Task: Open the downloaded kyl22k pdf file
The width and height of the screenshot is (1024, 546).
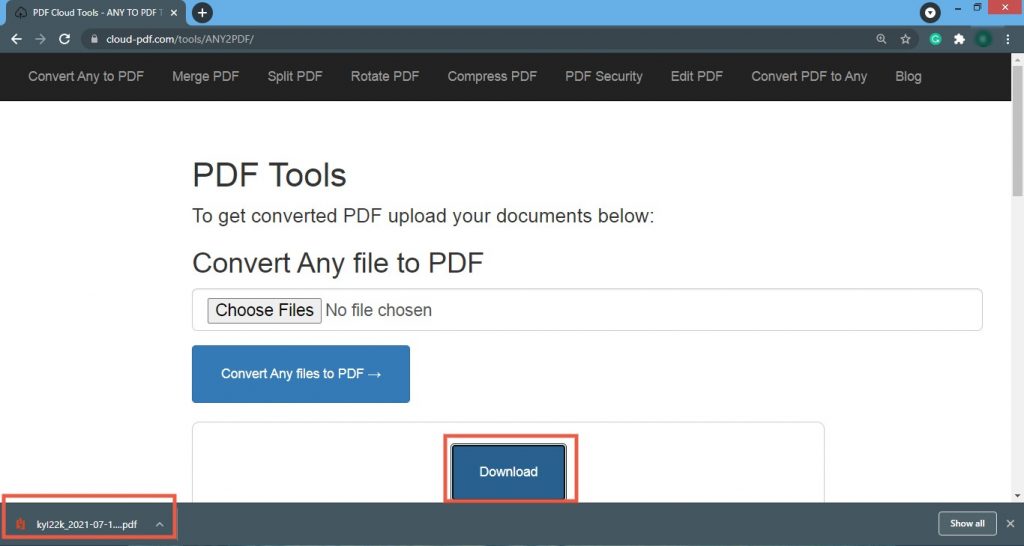Action: (86, 524)
